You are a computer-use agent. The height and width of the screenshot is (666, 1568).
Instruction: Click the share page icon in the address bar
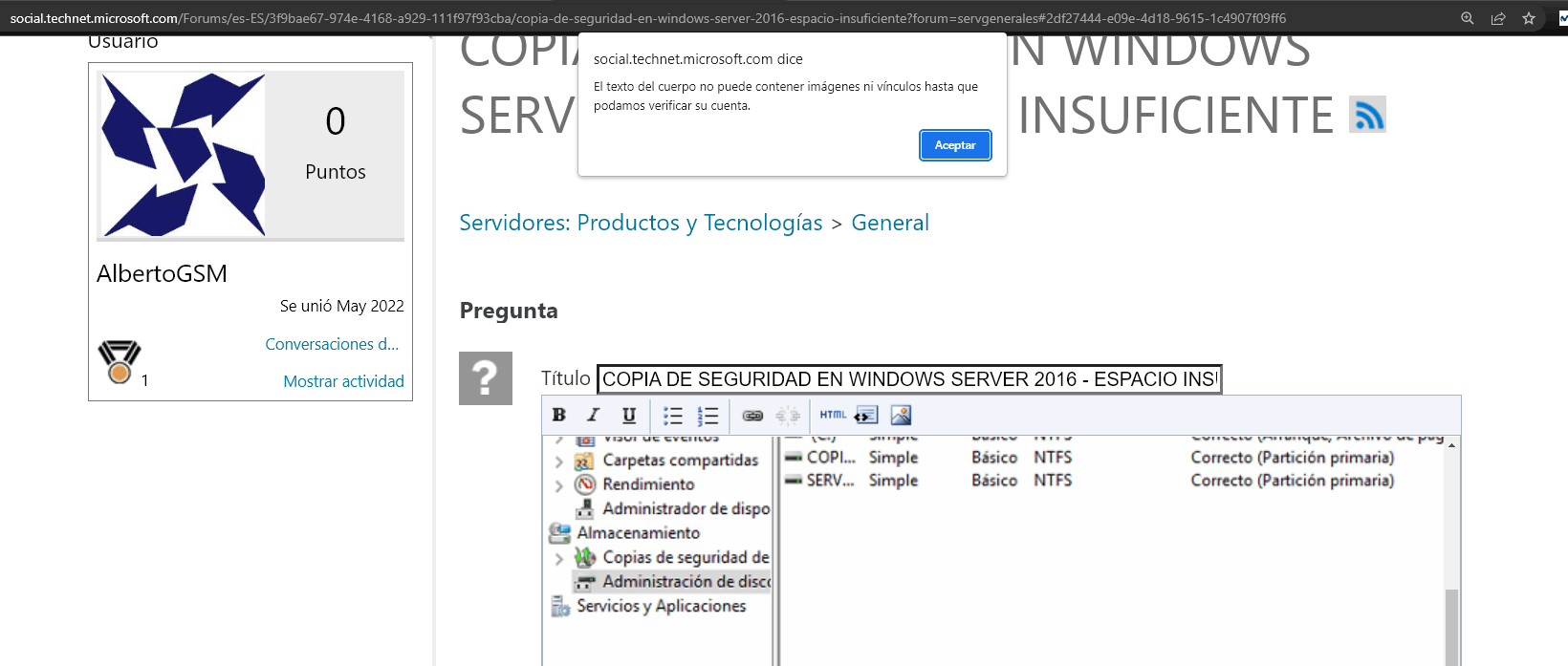1498,18
